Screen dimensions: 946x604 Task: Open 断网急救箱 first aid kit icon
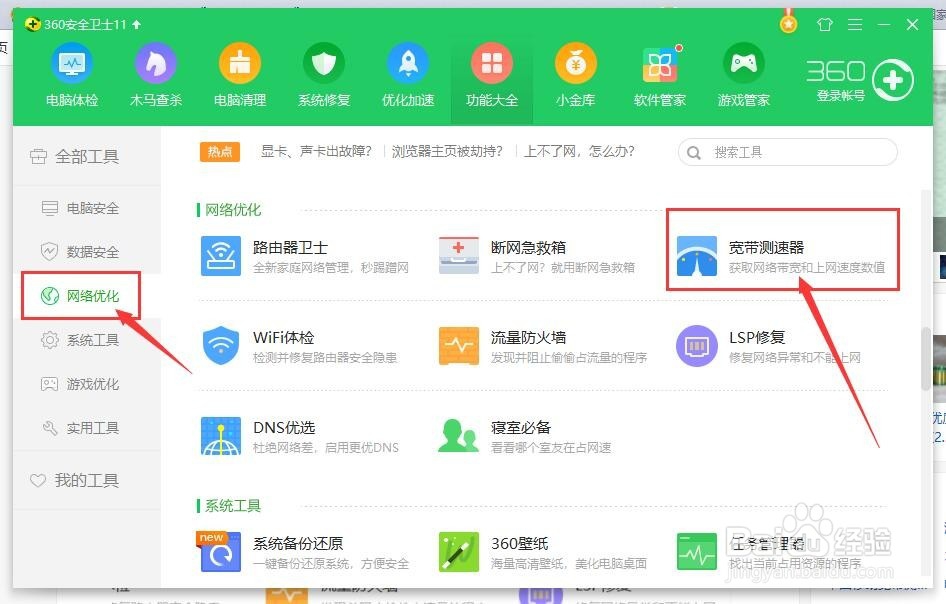point(459,256)
